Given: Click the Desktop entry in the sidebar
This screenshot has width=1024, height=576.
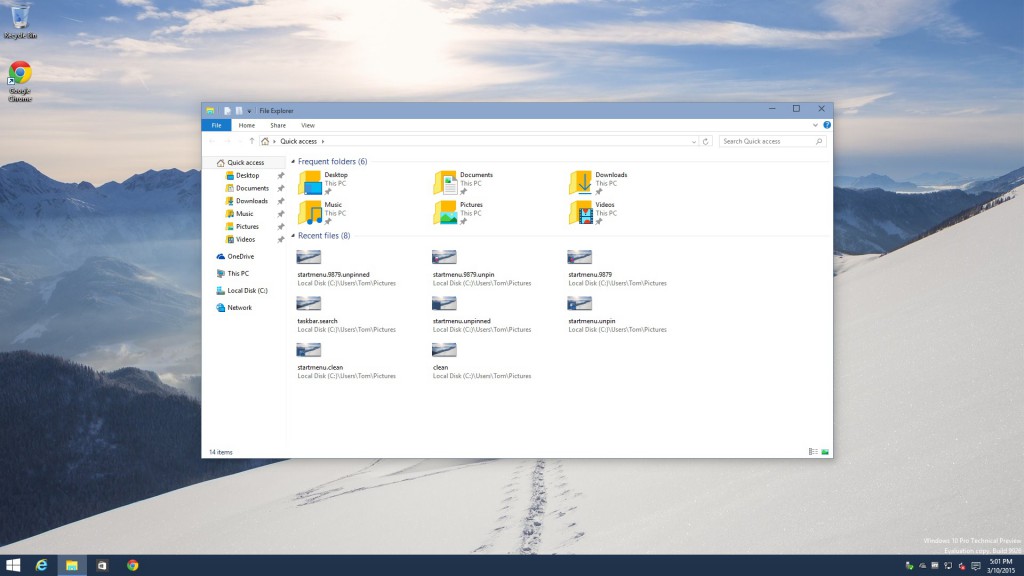Looking at the screenshot, I should coord(242,176).
